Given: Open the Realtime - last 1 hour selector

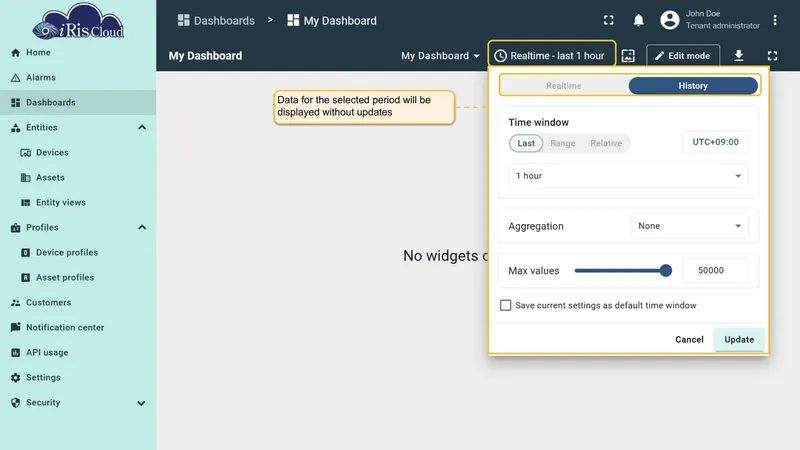Looking at the screenshot, I should (552, 56).
